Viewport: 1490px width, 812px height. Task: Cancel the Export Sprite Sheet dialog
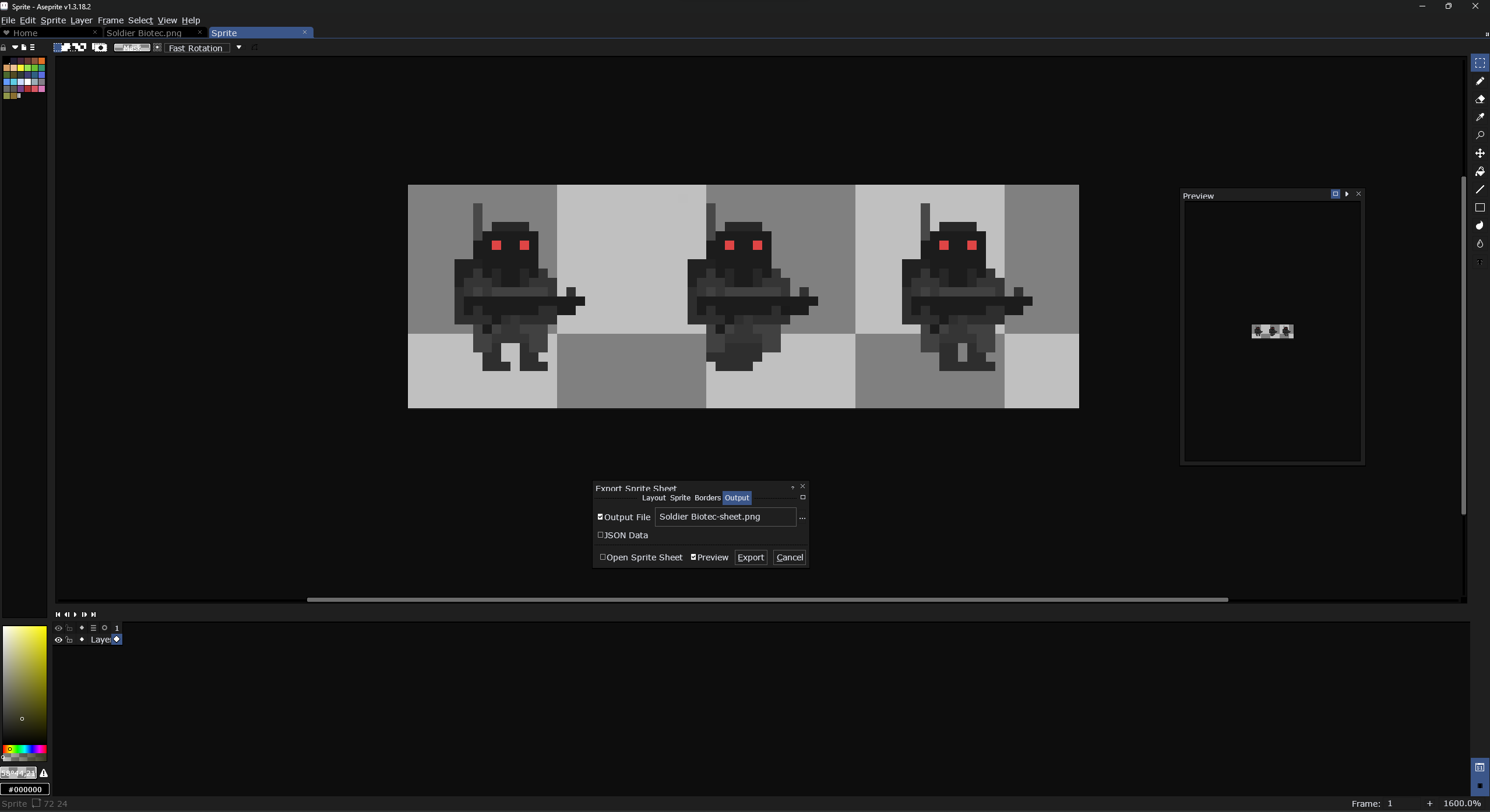[x=790, y=557]
